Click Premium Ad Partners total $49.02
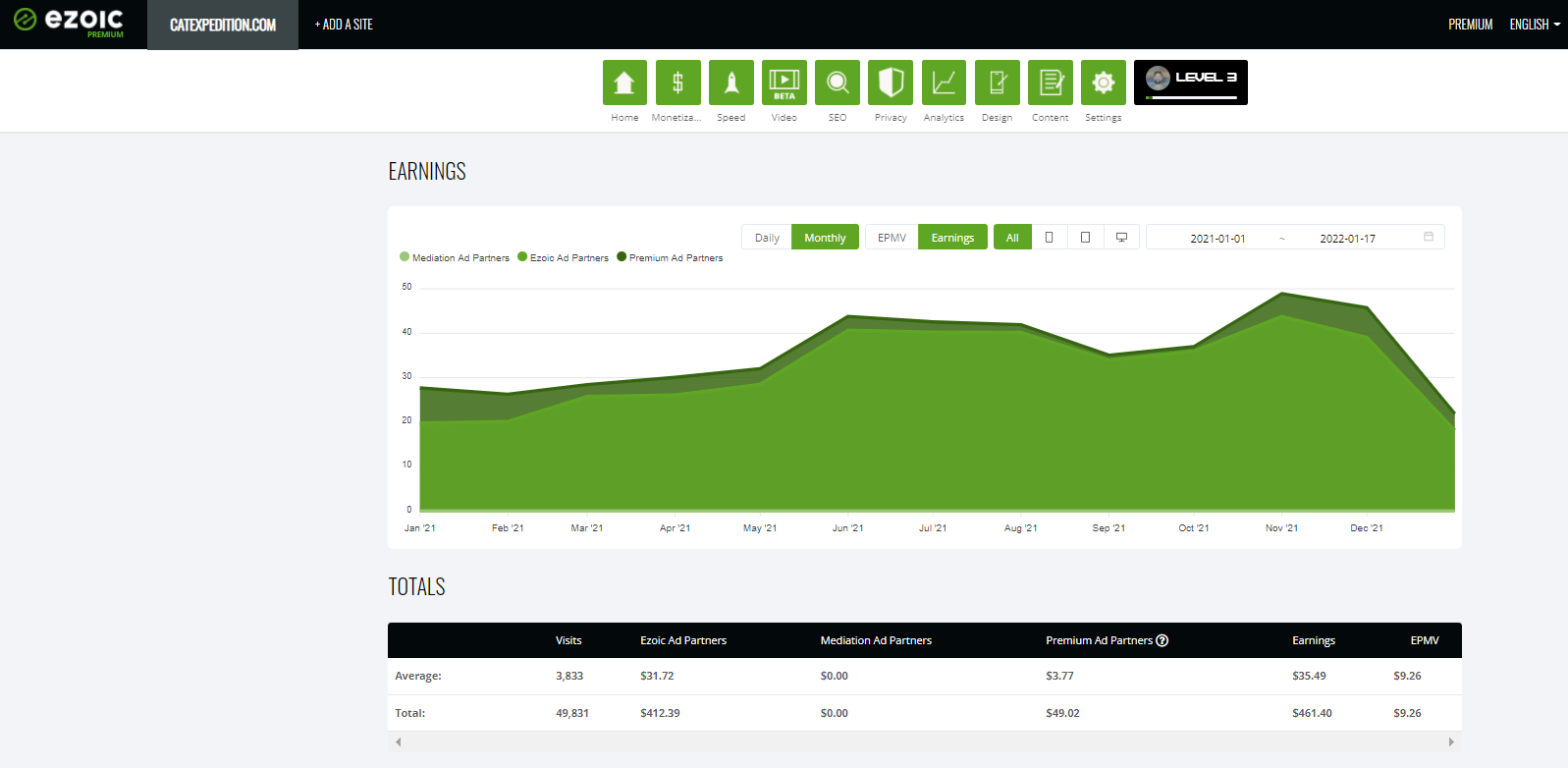This screenshot has width=1568, height=768. (1062, 713)
